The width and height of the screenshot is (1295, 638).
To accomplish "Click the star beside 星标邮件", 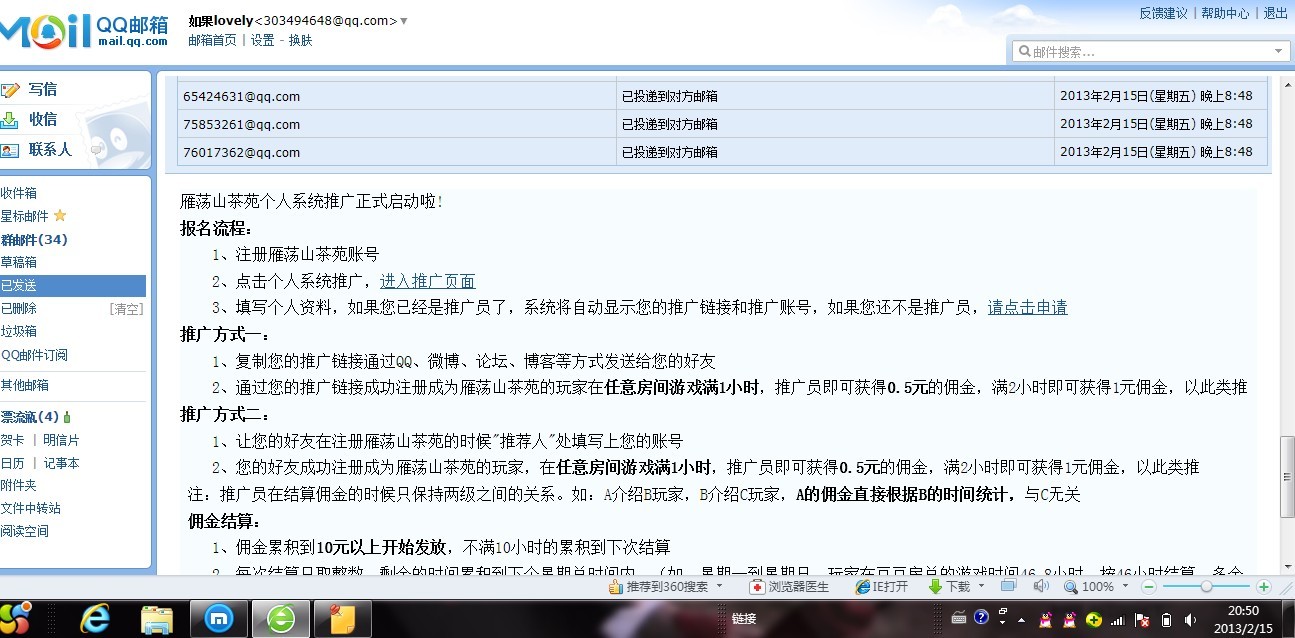I will pos(61,216).
